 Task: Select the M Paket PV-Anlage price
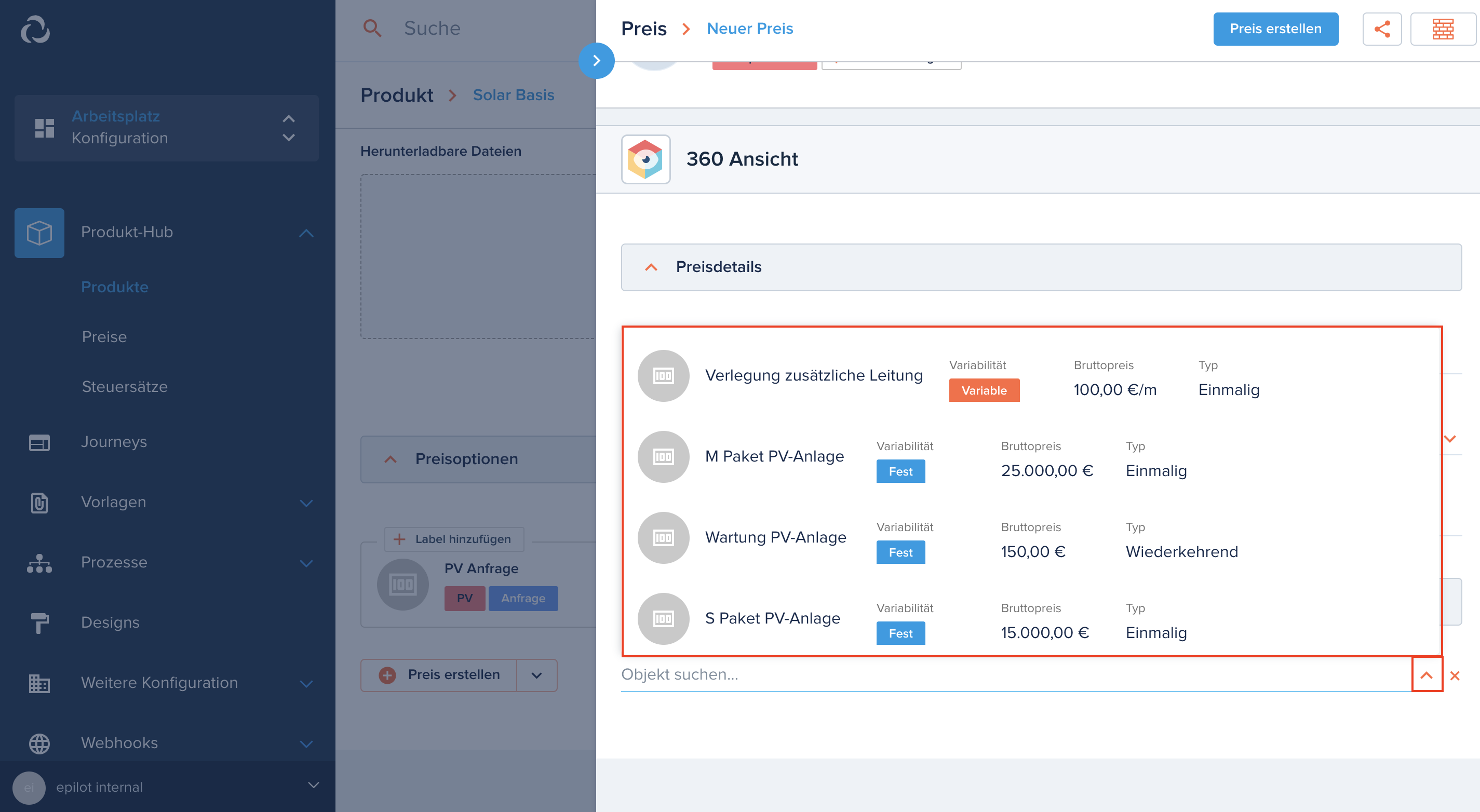click(x=1032, y=456)
